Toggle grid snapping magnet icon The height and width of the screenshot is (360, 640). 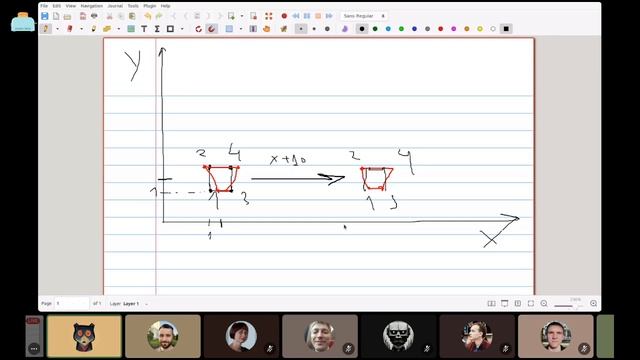pos(211,29)
